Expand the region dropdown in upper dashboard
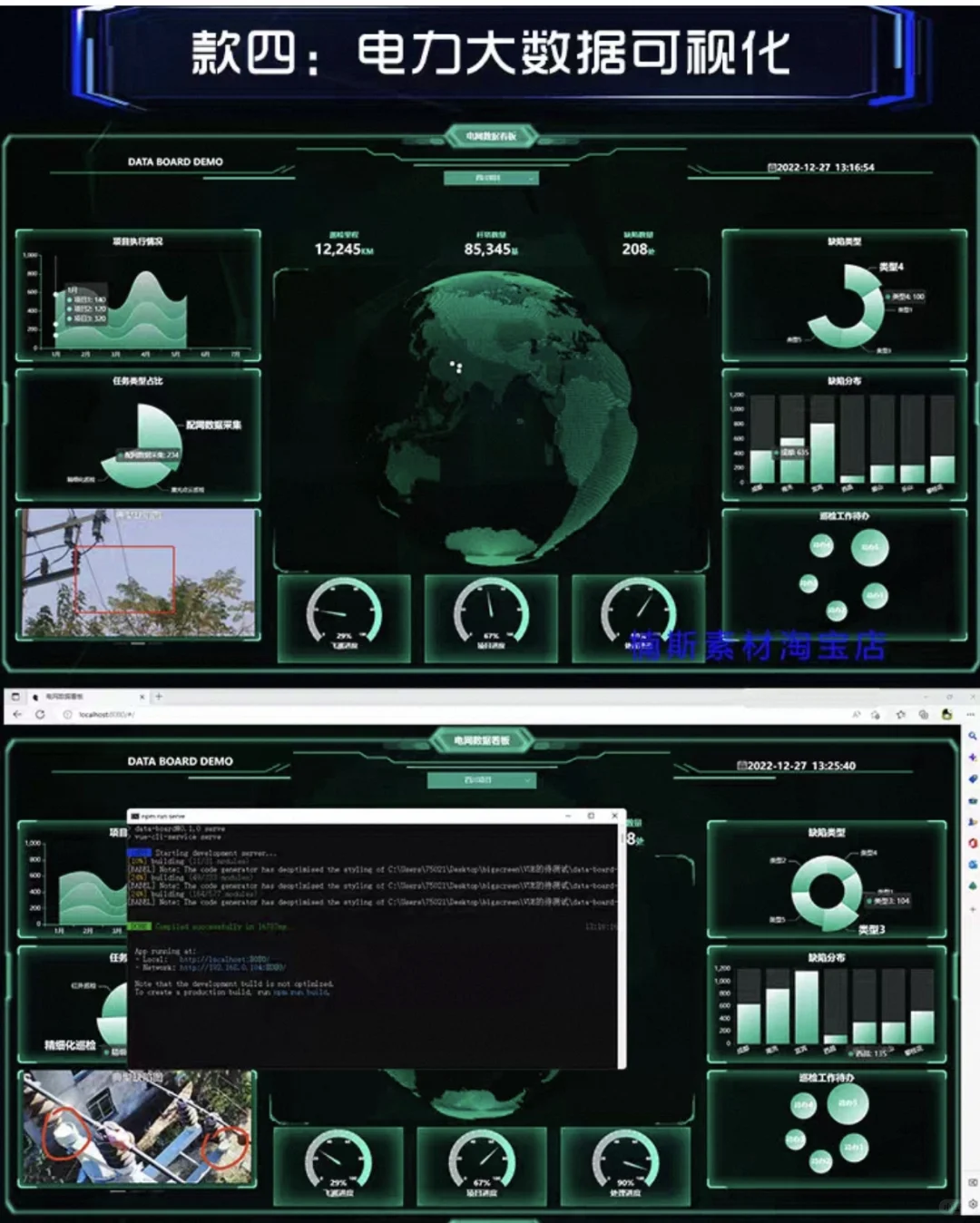This screenshot has height=1223, width=980. point(491,178)
